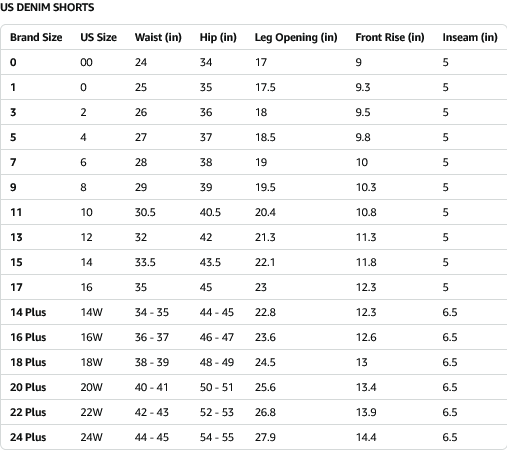Click the Waist (in) column header
This screenshot has width=507, height=450.
pos(158,37)
